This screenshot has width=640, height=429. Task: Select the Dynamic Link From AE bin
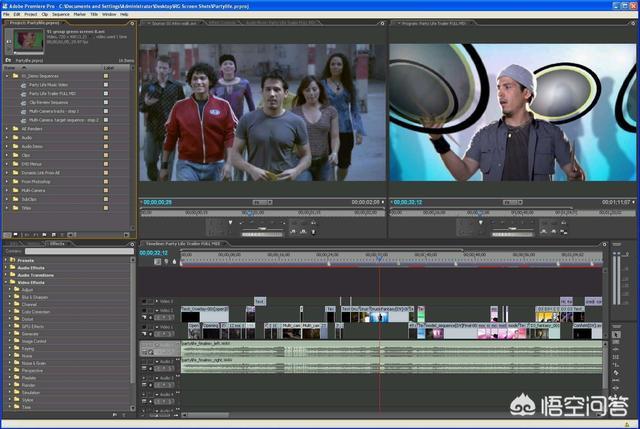pyautogui.click(x=40, y=173)
